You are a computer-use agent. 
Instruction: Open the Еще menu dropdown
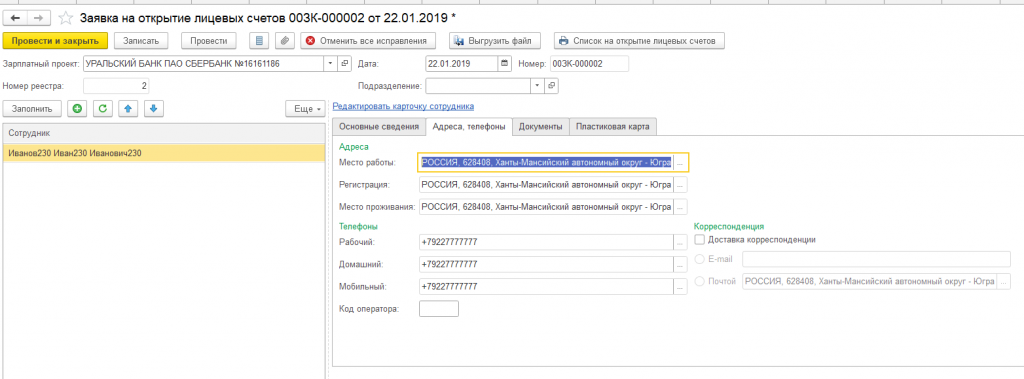[306, 109]
